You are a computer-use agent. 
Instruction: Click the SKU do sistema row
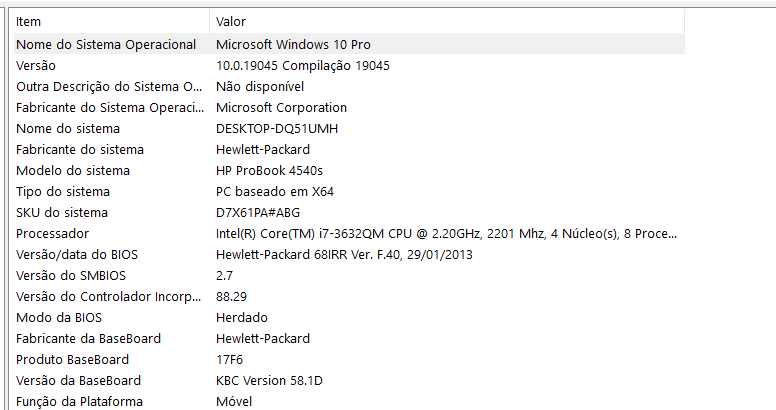(x=62, y=212)
